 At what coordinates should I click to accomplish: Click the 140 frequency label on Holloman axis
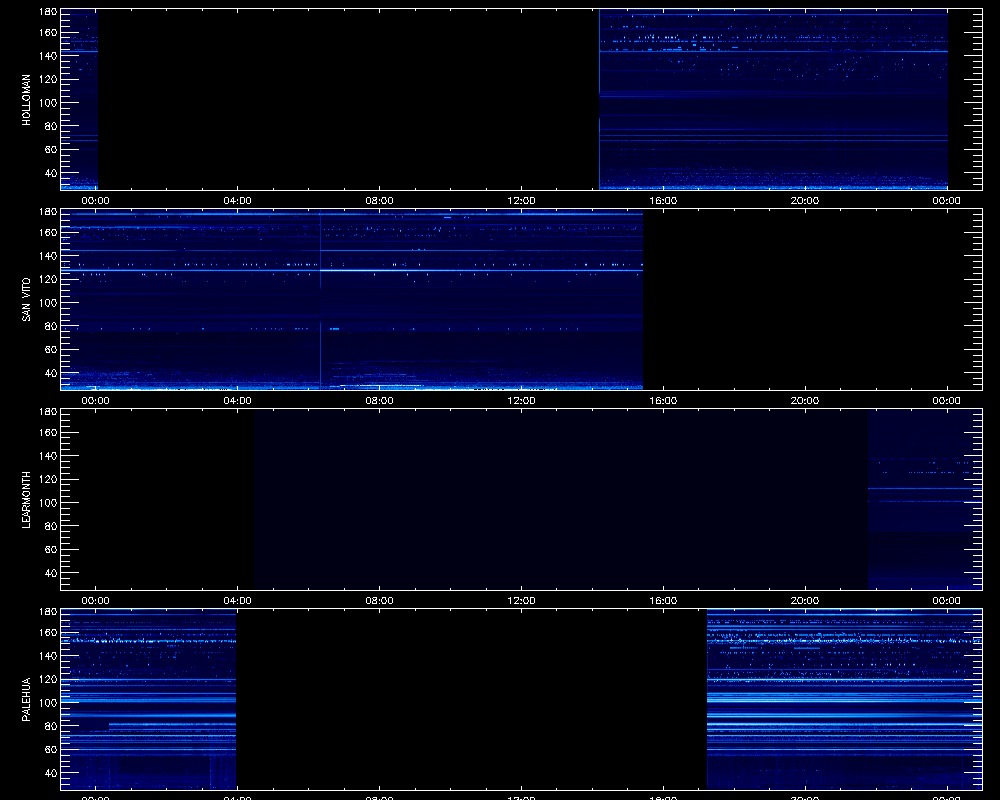click(48, 56)
